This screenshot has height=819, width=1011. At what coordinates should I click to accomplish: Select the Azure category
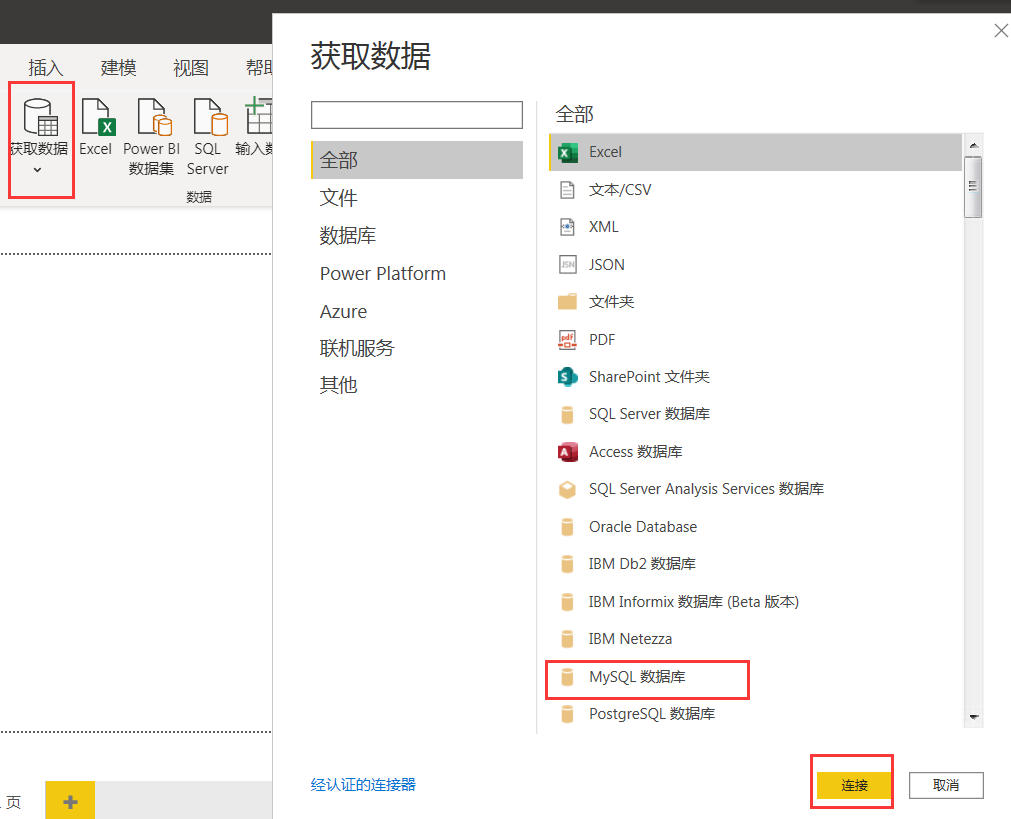coord(343,311)
